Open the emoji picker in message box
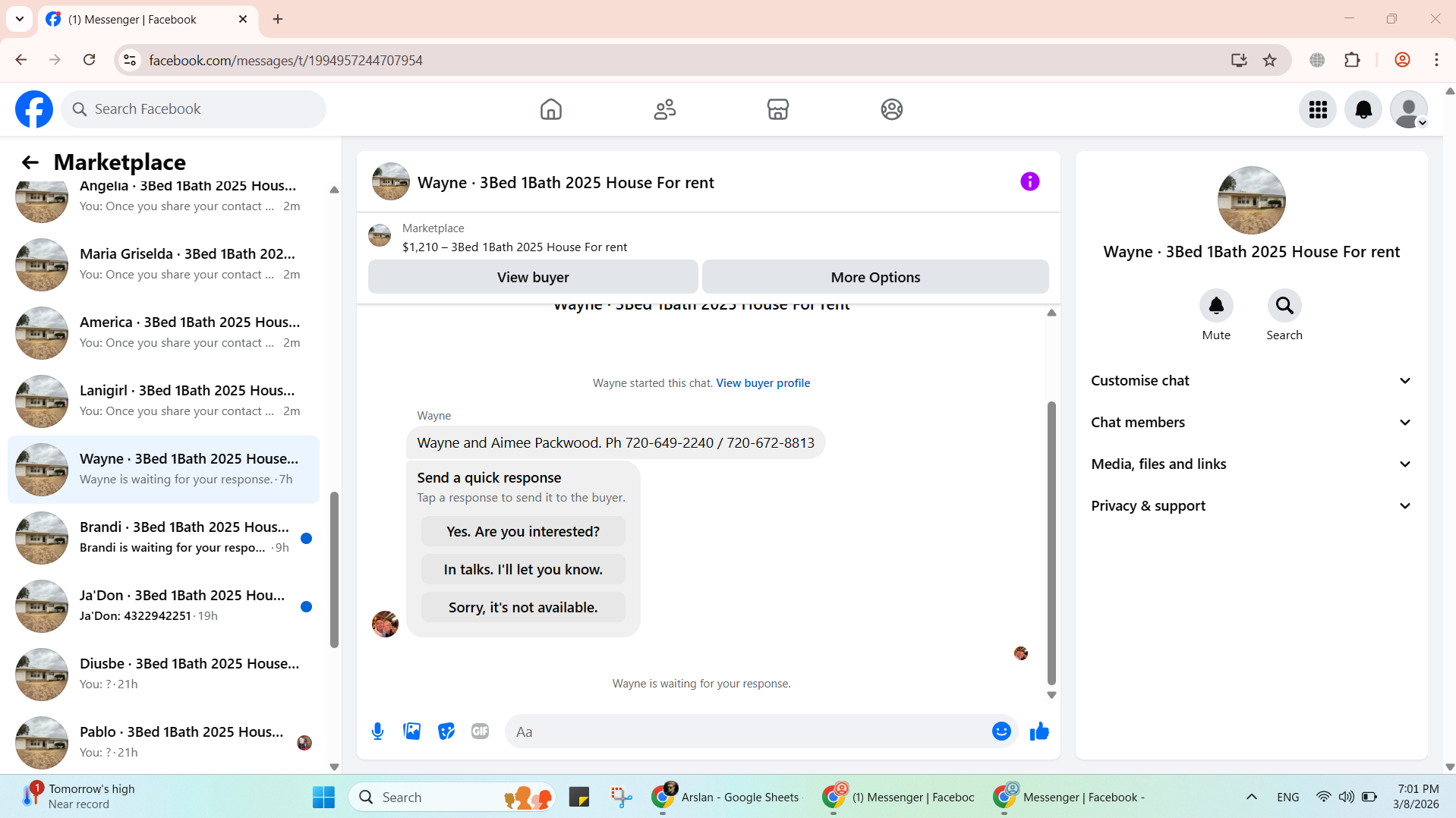1456x818 pixels. coord(1001,731)
